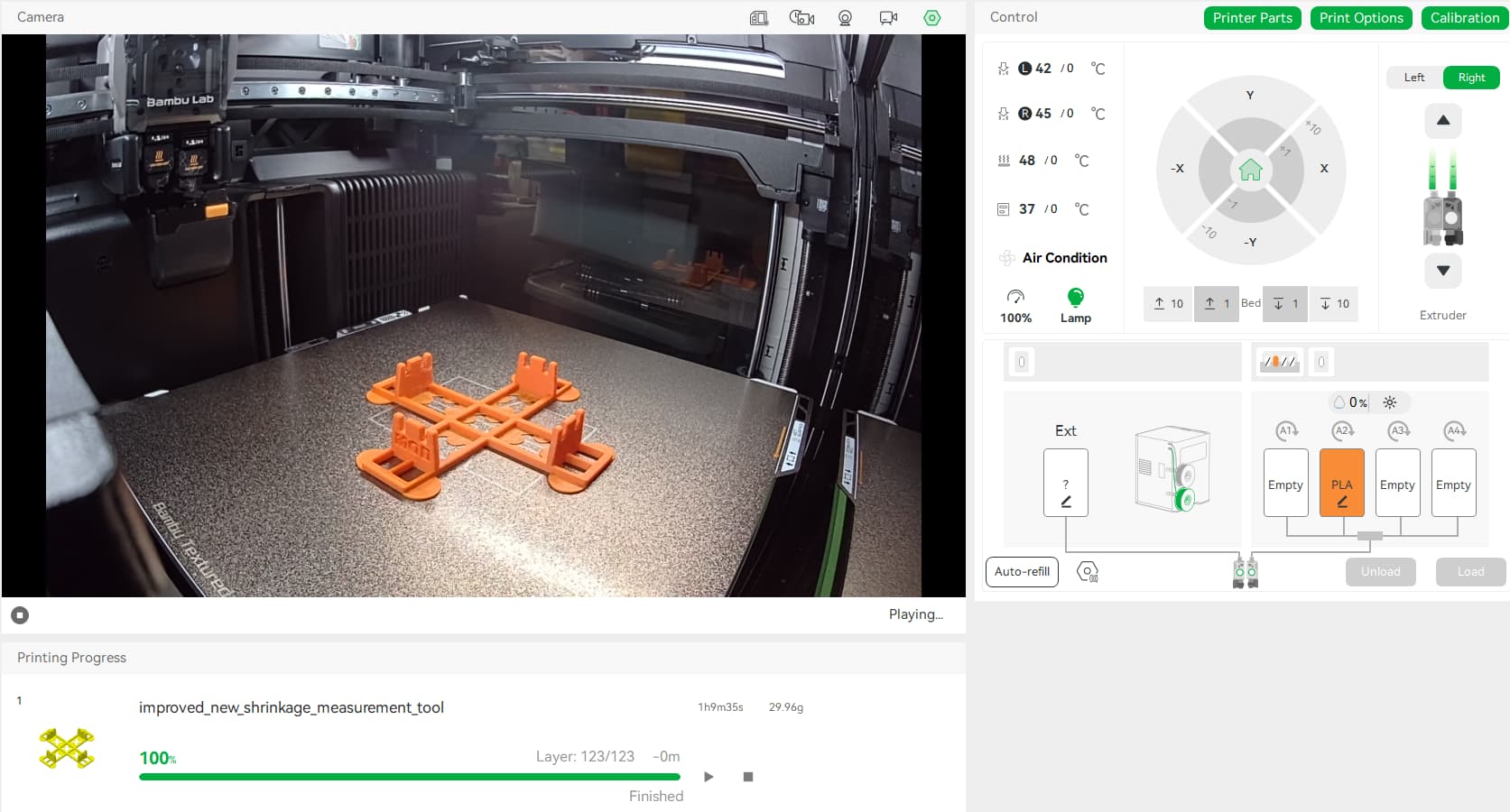The height and width of the screenshot is (812, 1510).
Task: Click the timelapse recording camera icon
Action: (801, 18)
